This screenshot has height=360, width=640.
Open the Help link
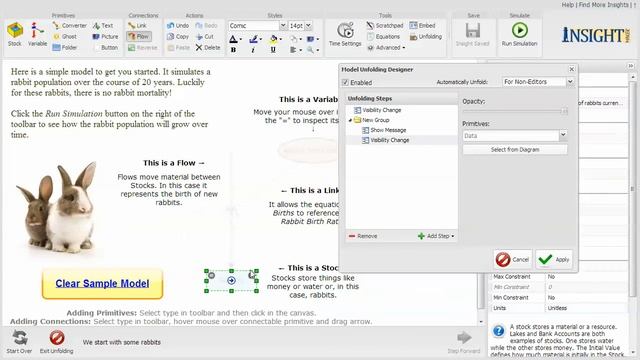(x=567, y=4)
